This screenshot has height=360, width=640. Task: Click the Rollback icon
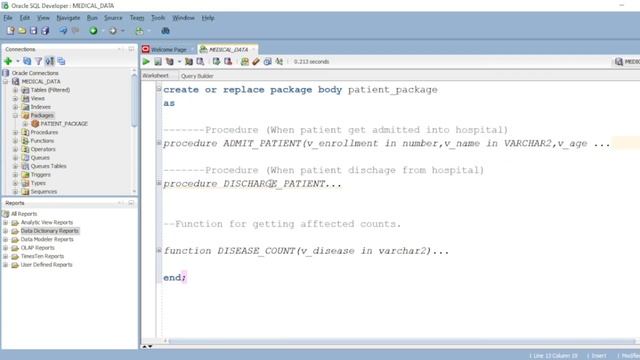pyautogui.click(x=228, y=62)
